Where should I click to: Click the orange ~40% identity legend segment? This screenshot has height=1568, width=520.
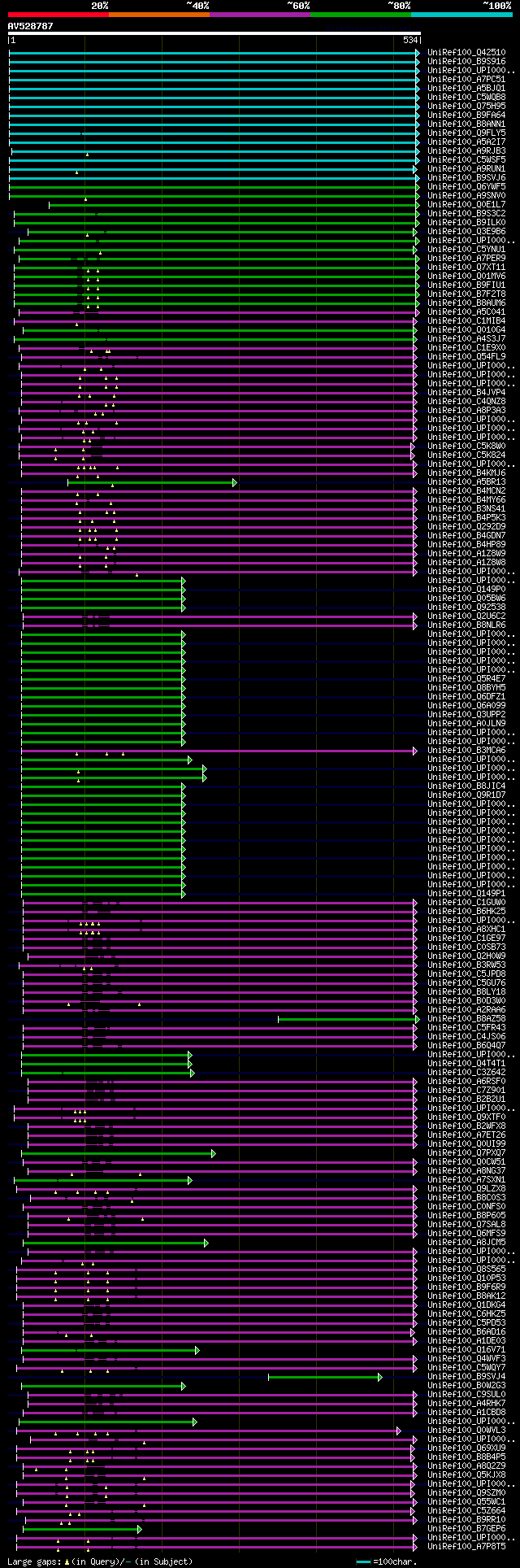(x=159, y=15)
